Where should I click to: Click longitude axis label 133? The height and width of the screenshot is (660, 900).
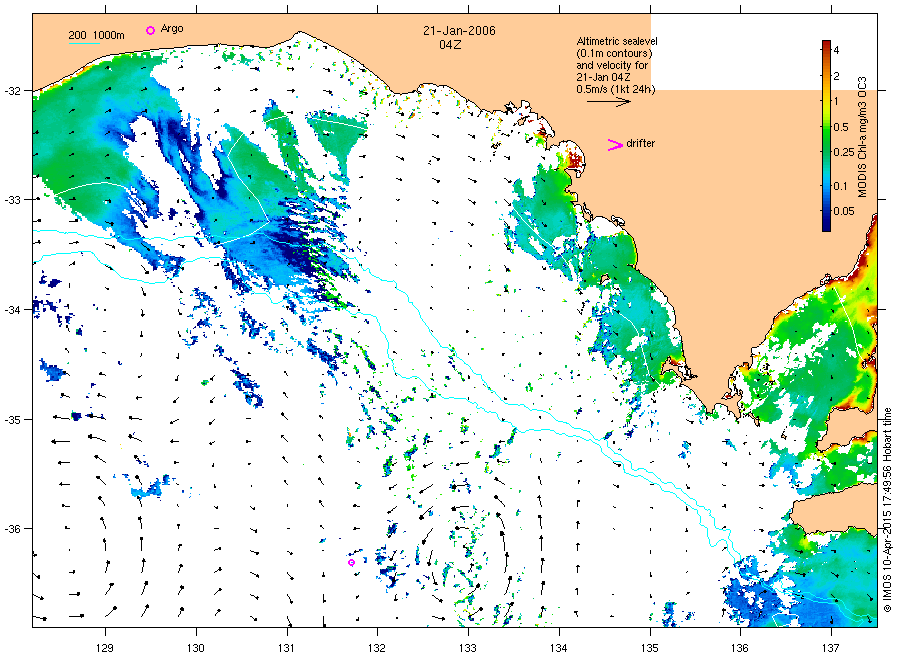coord(468,648)
